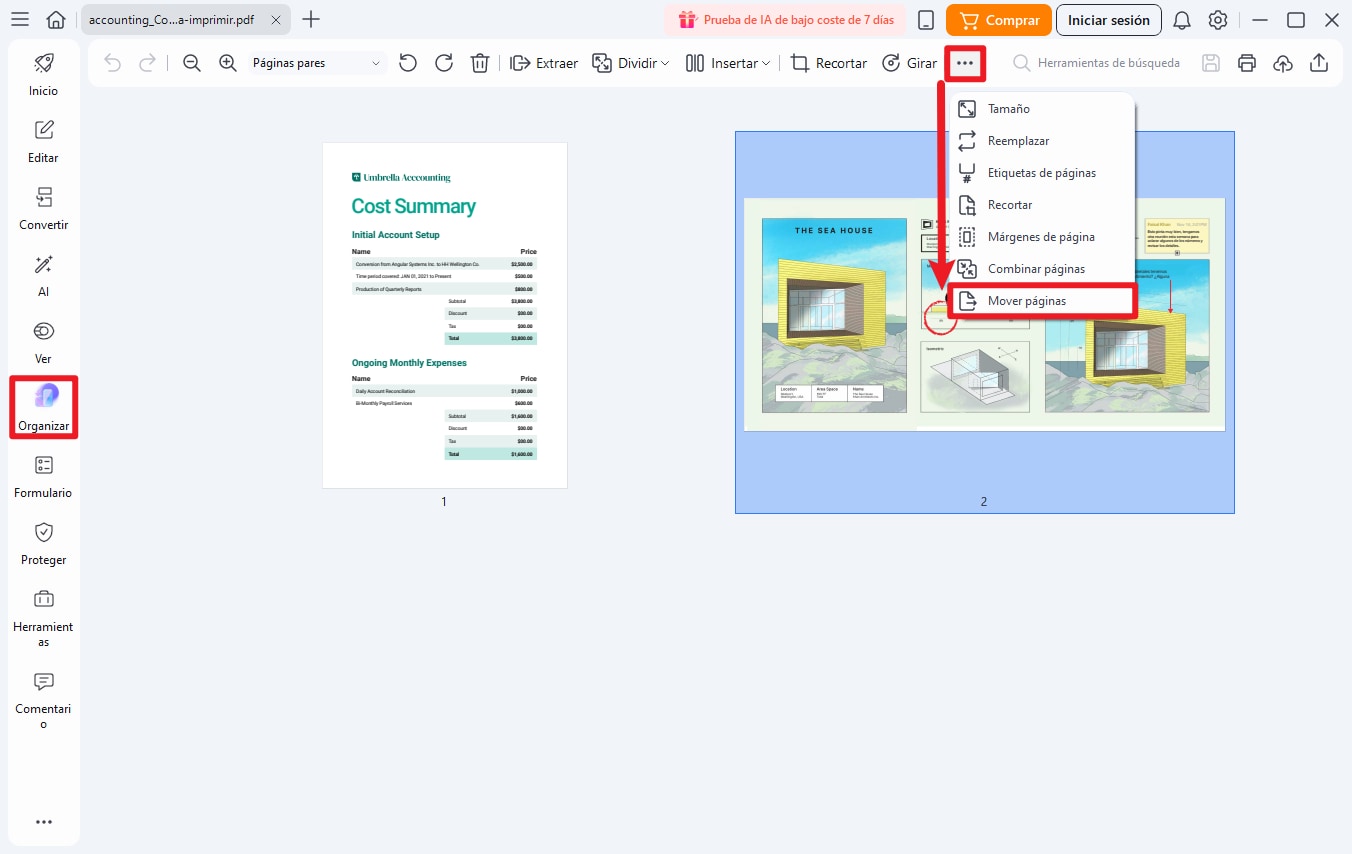Expand the Dividir dropdown
Screen dimensions: 1352x854
coord(631,63)
